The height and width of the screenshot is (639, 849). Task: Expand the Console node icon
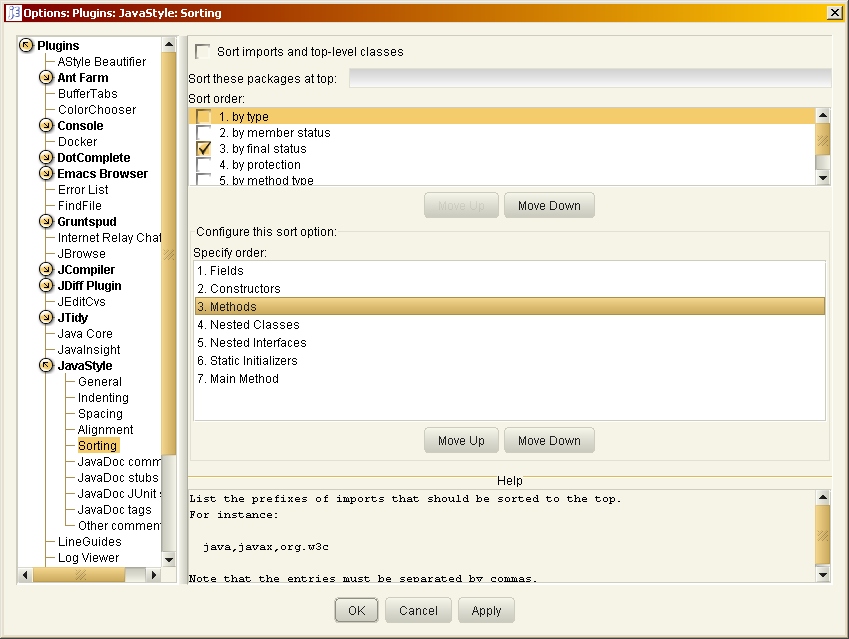(x=47, y=126)
